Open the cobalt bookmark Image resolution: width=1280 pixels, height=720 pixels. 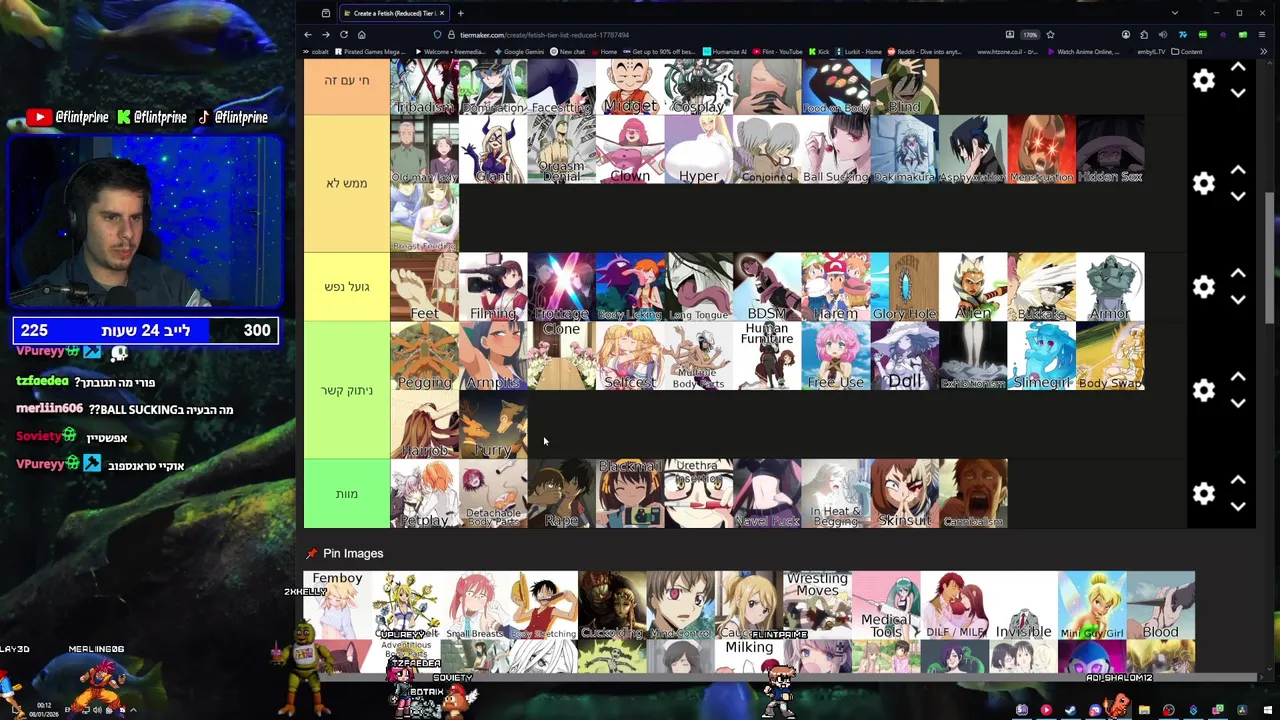click(x=316, y=52)
